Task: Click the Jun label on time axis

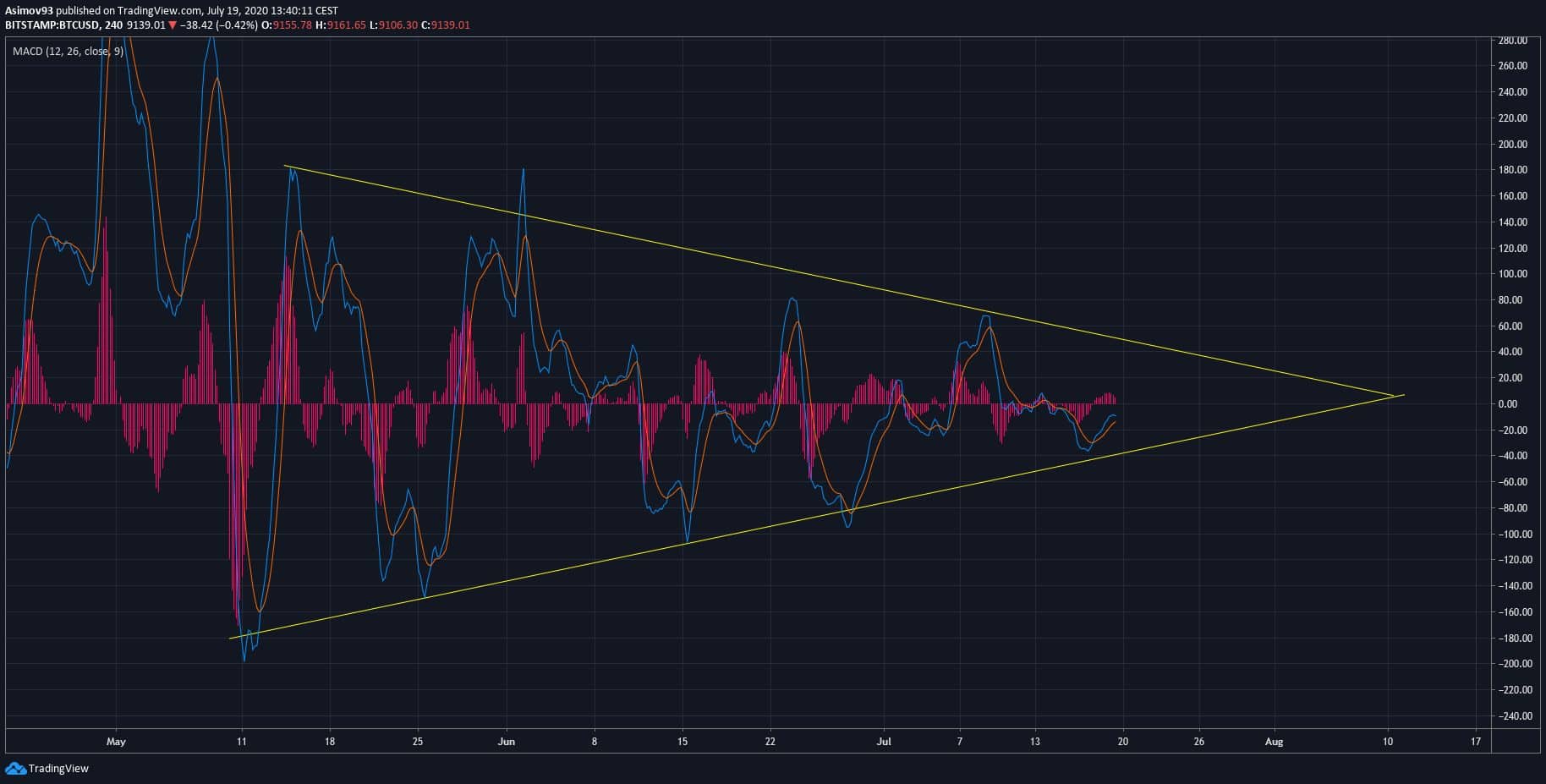Action: 506,742
